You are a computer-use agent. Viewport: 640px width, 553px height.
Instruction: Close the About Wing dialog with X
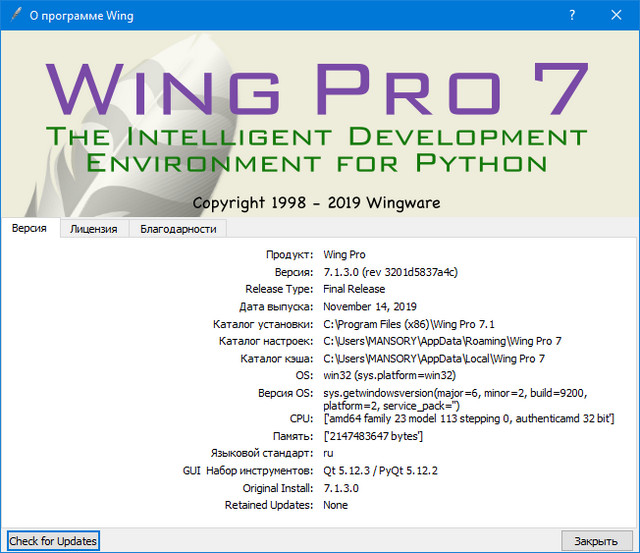pos(616,16)
